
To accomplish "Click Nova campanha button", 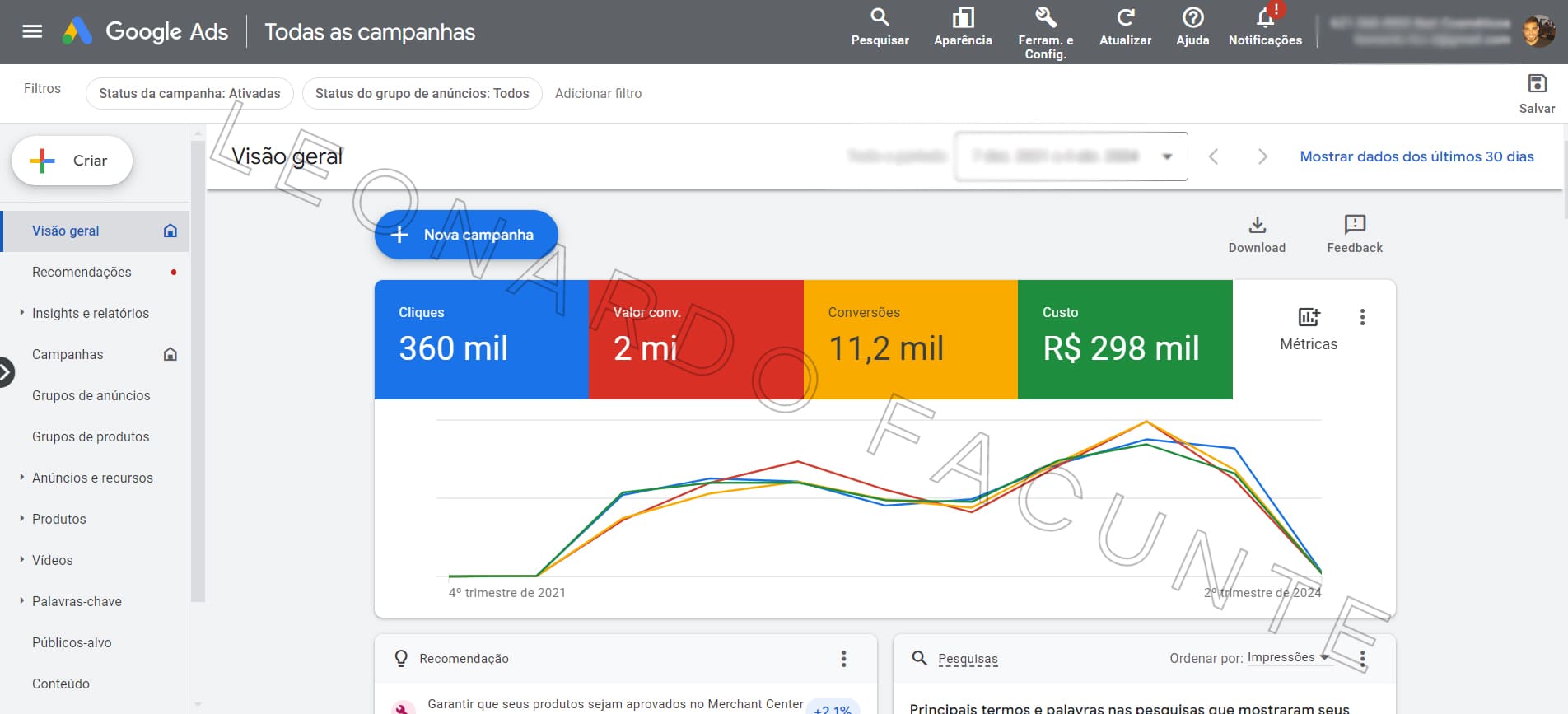I will pos(466,235).
